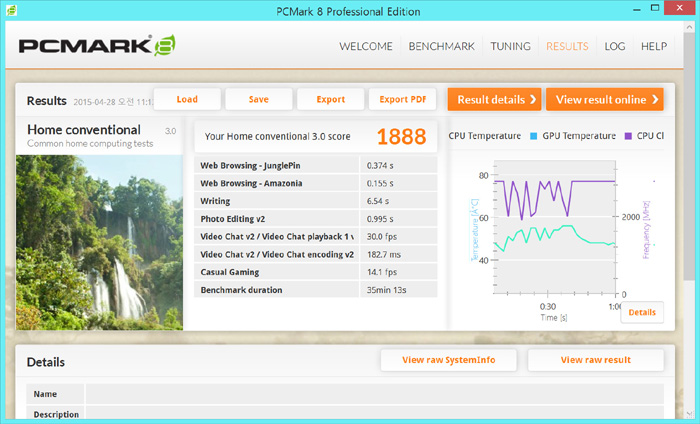Viewport: 700px width, 424px height.
Task: Click the 'Writing' row label
Action: [215, 201]
